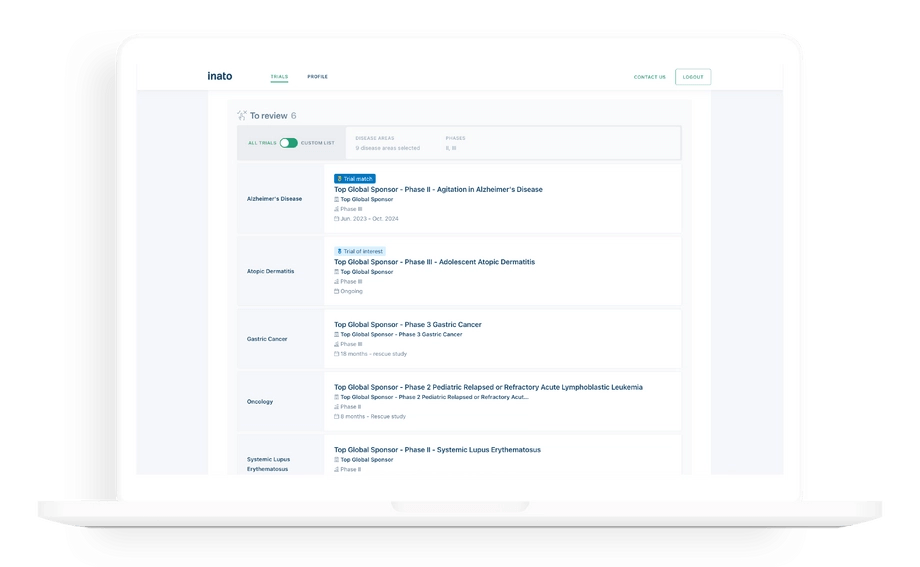This screenshot has width=920, height=567.
Task: Click the inato logo
Action: (x=220, y=76)
